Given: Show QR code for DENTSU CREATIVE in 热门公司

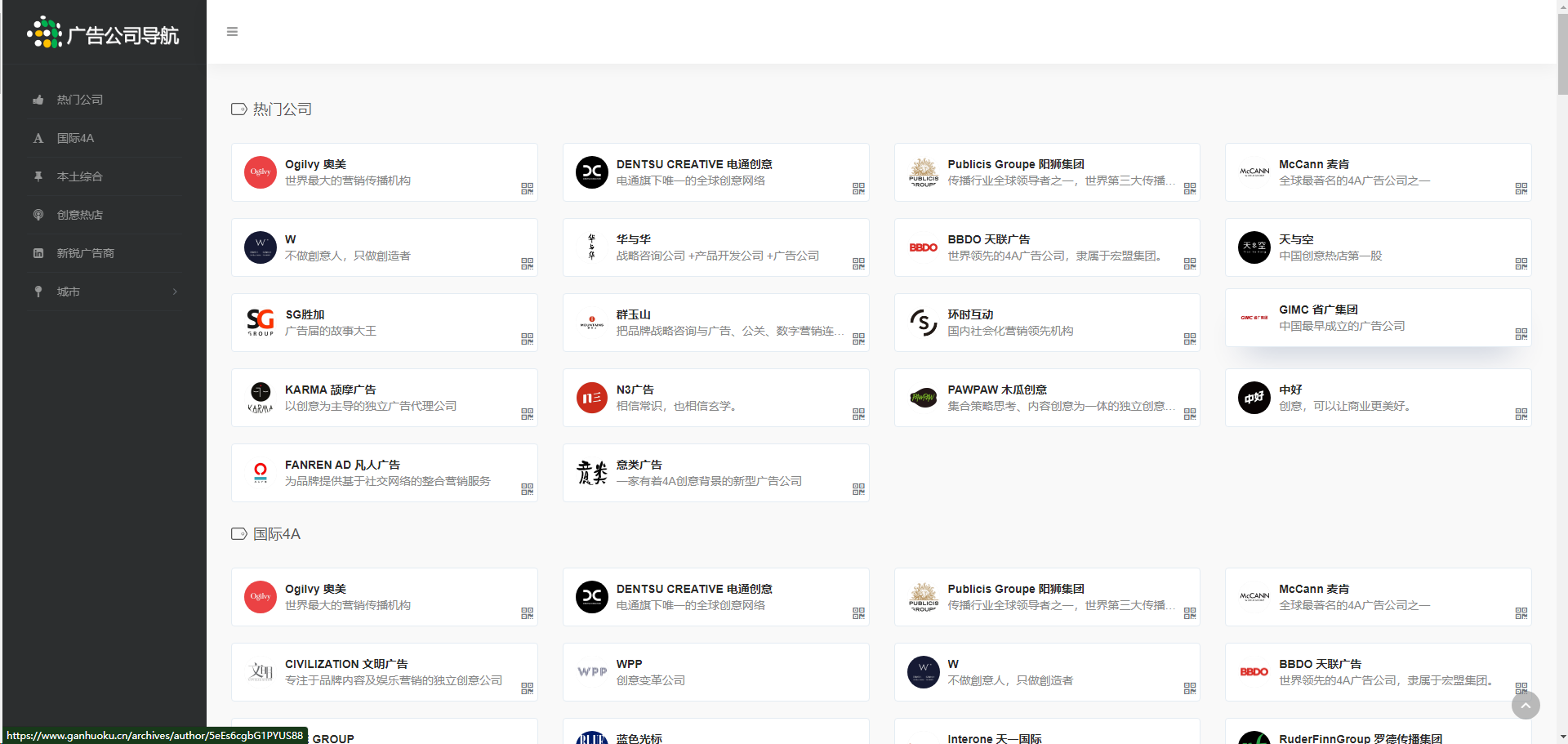Looking at the screenshot, I should click(x=858, y=189).
